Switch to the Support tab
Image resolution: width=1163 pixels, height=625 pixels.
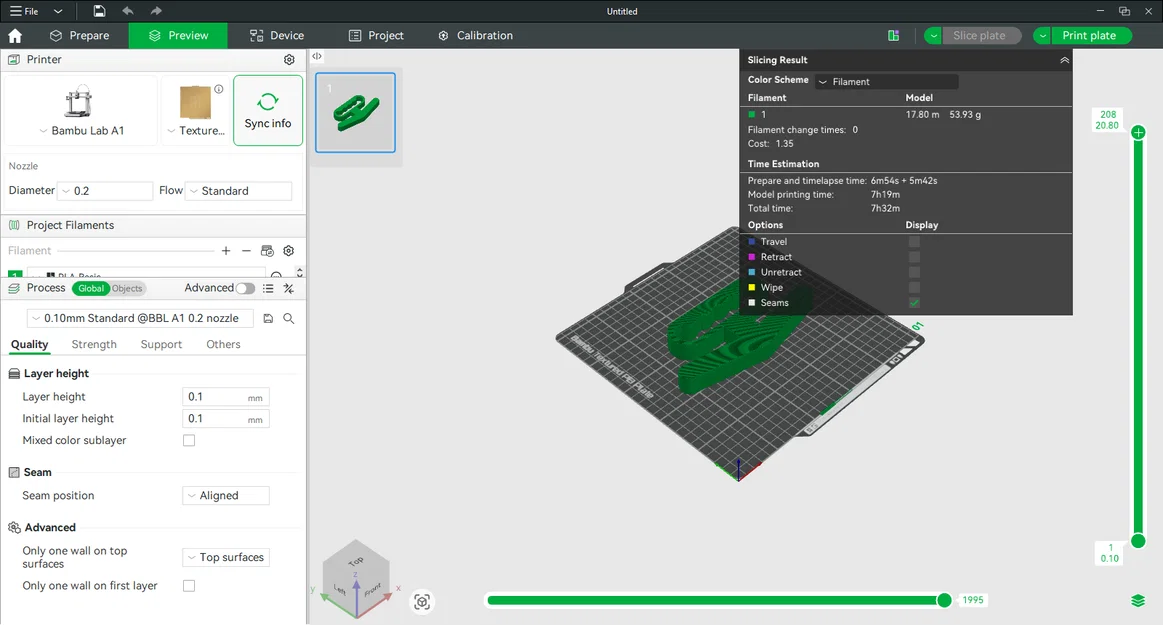tap(161, 344)
